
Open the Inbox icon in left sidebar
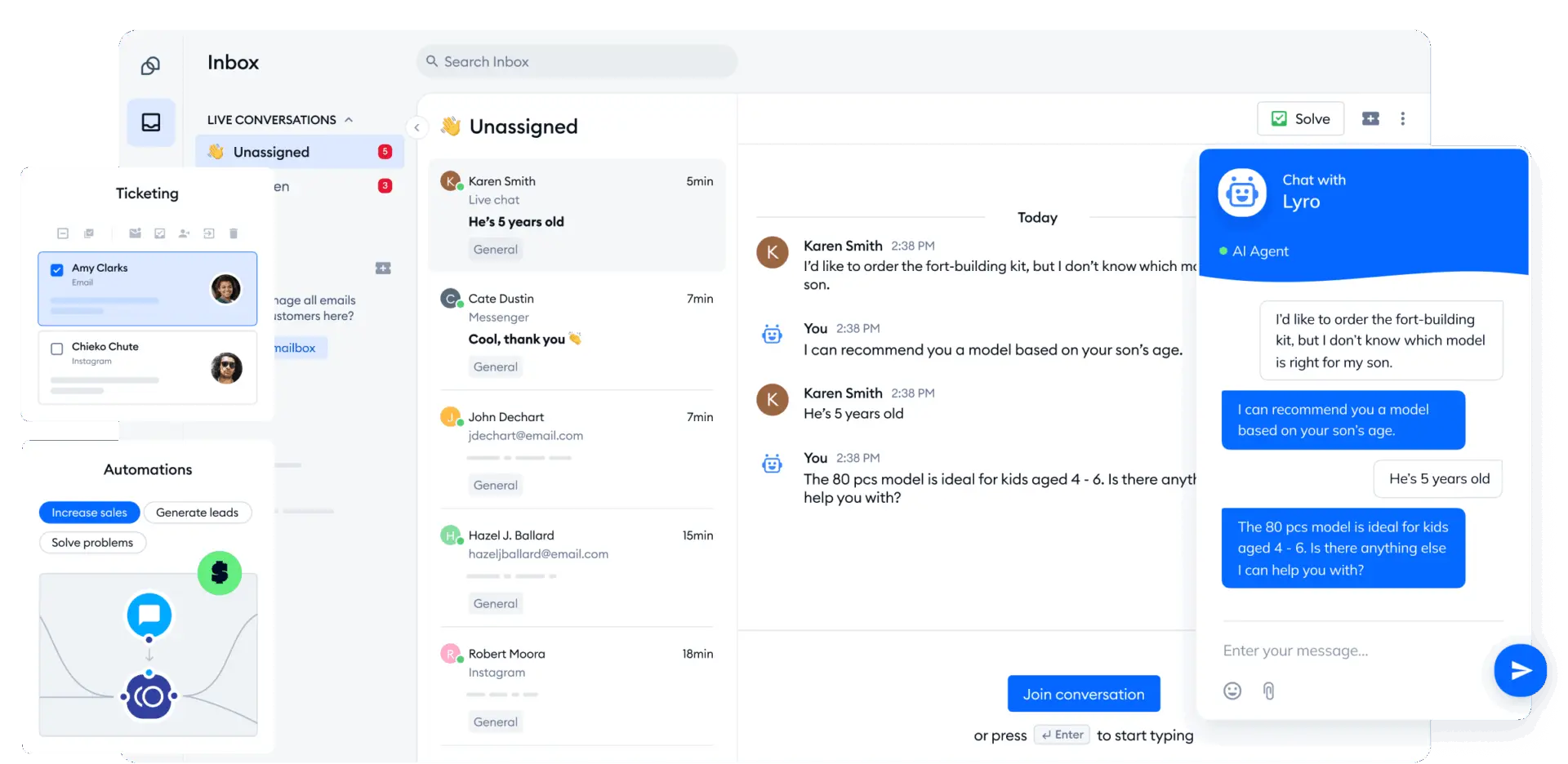tap(151, 122)
